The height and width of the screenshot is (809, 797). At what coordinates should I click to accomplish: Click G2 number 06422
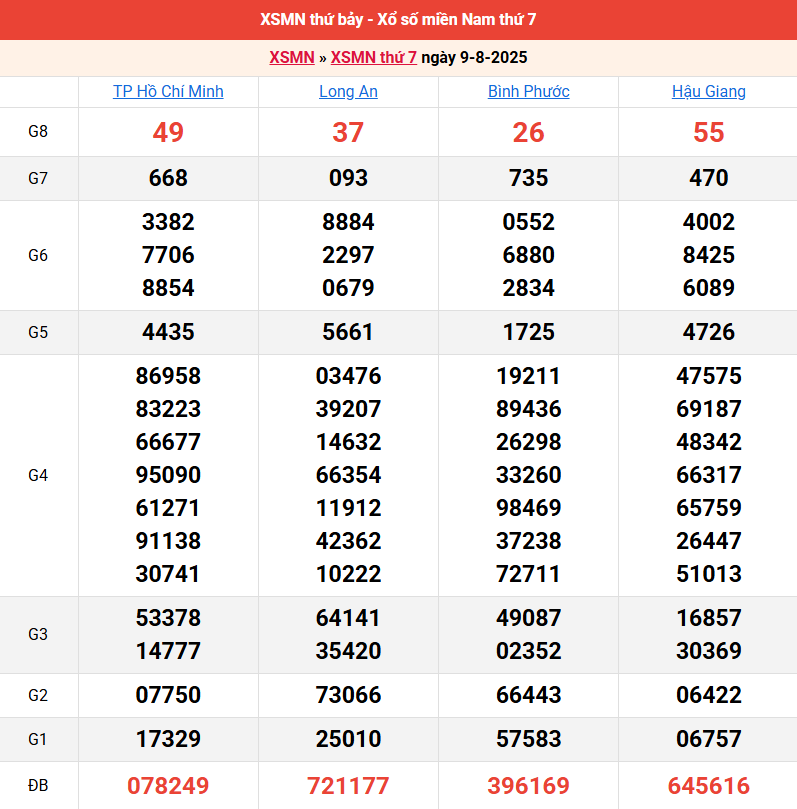tap(709, 694)
